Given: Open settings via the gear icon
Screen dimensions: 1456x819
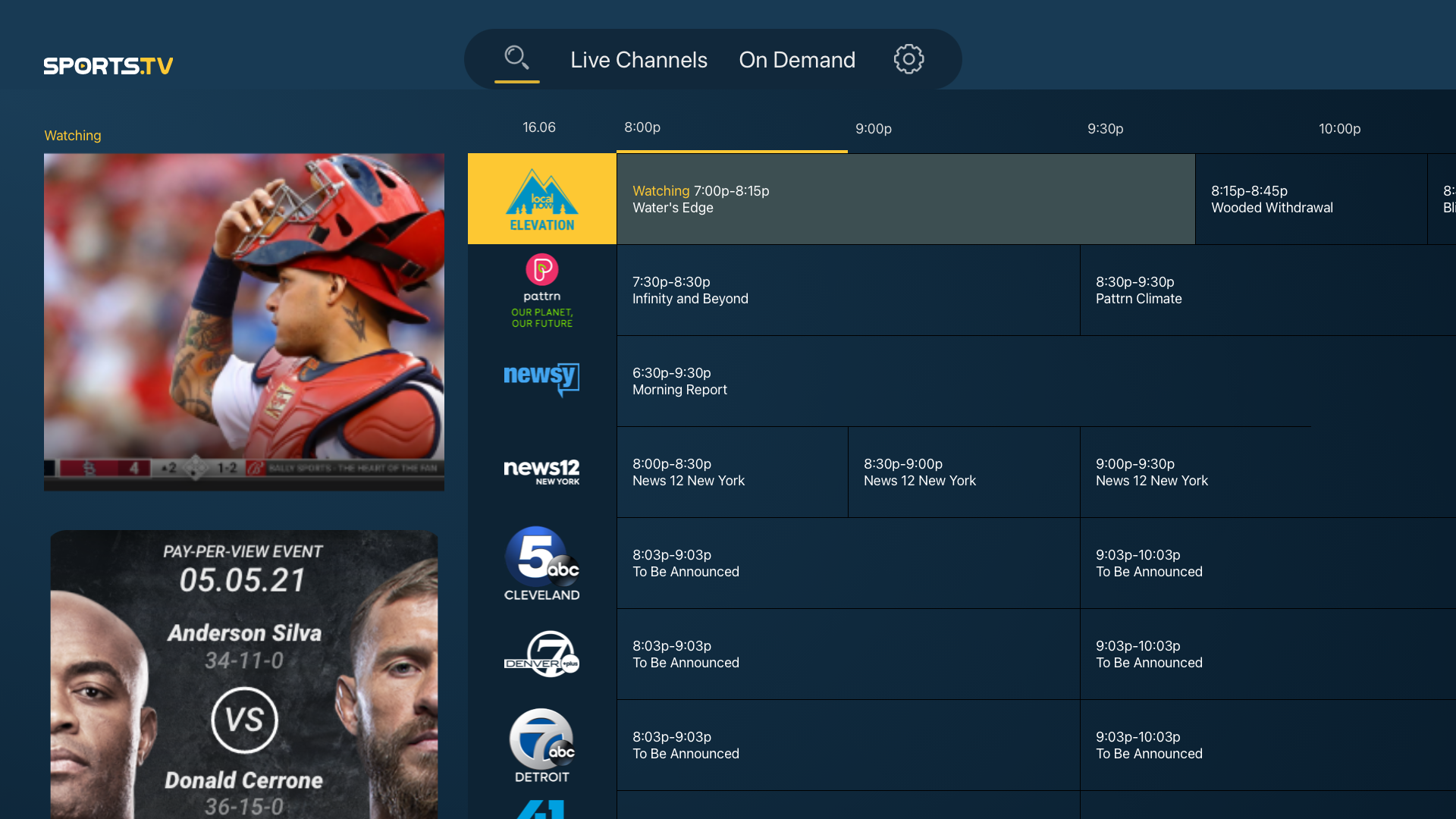Looking at the screenshot, I should tap(908, 59).
